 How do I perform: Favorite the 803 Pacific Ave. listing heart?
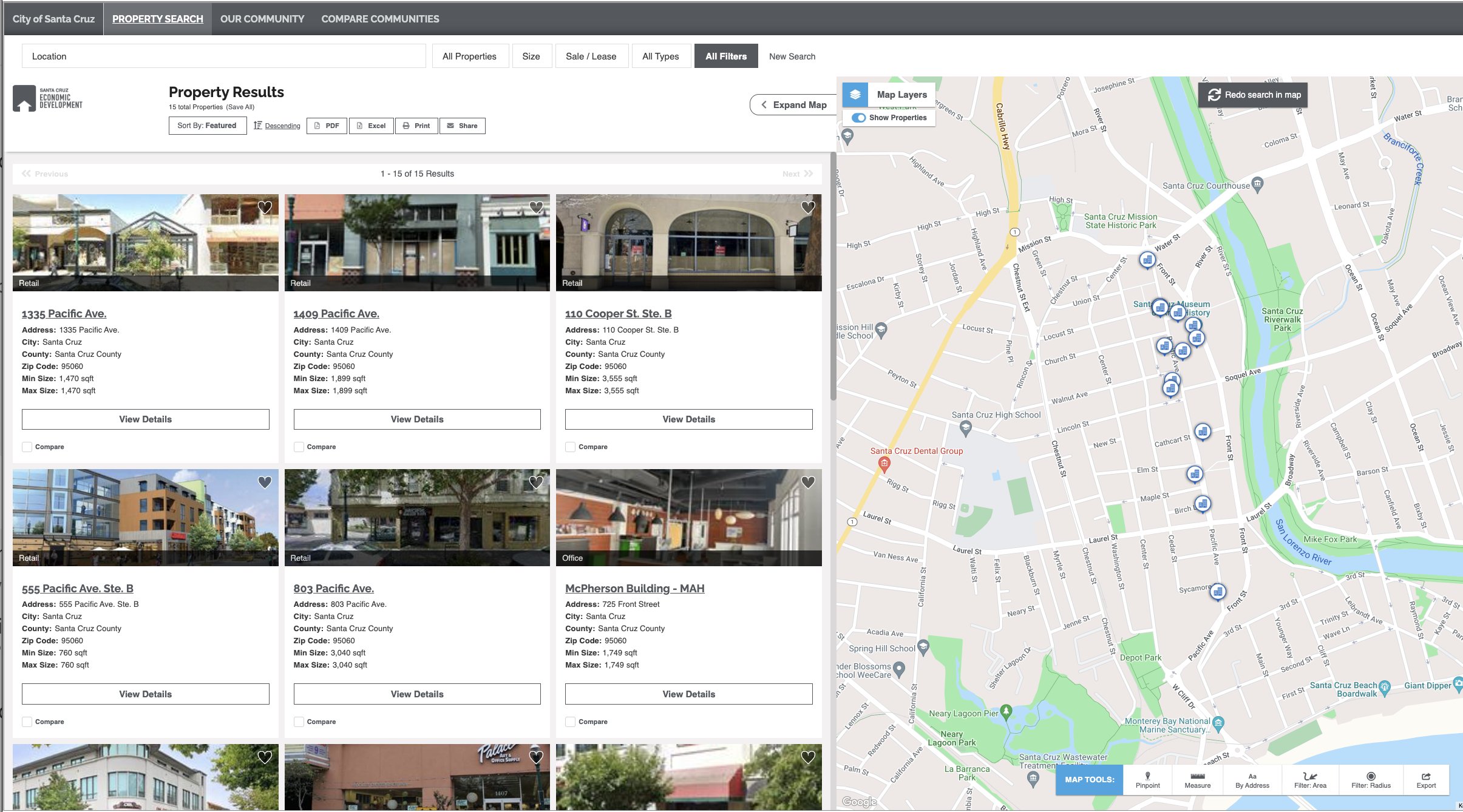click(536, 482)
